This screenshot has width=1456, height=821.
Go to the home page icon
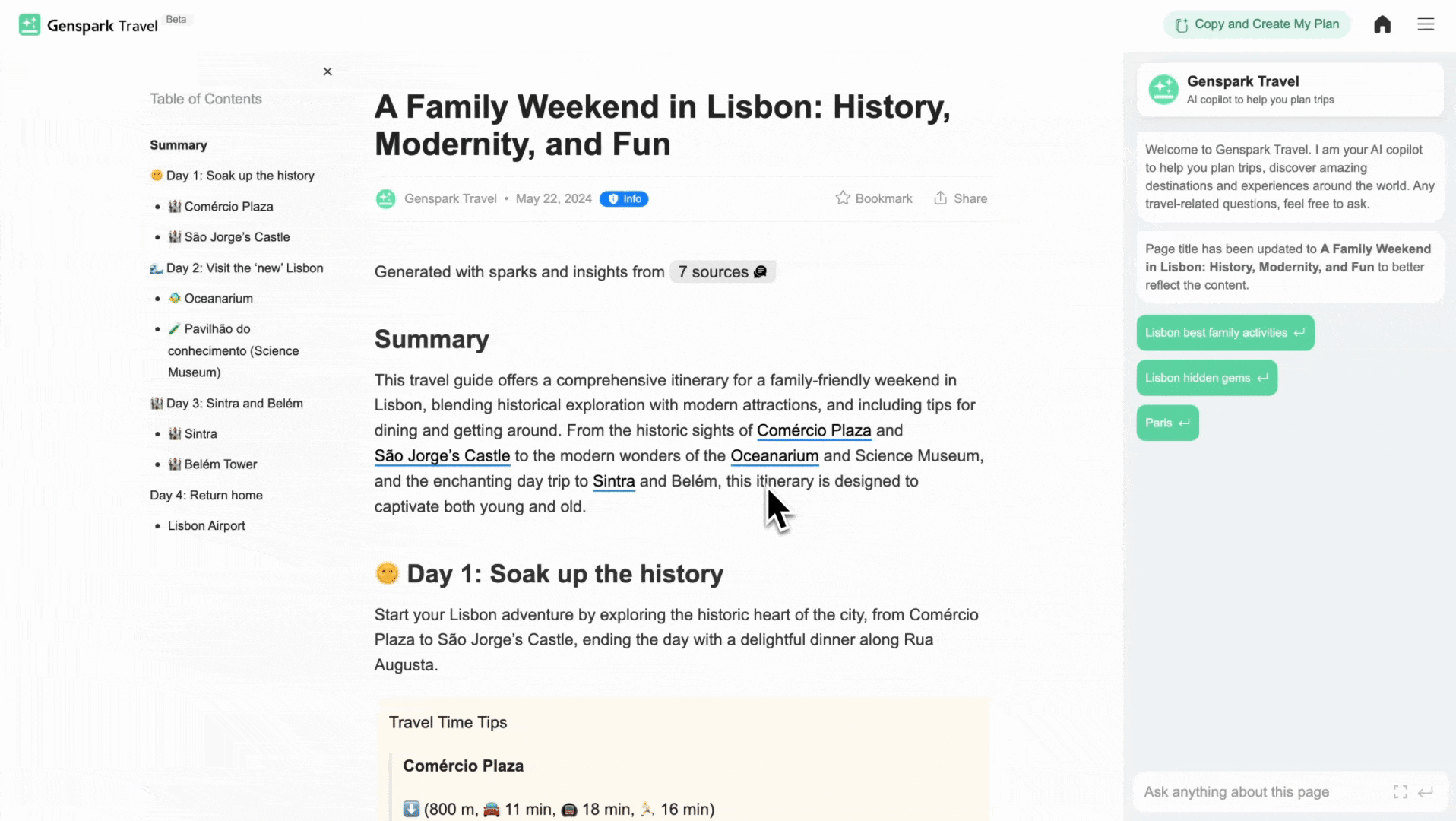pos(1382,24)
